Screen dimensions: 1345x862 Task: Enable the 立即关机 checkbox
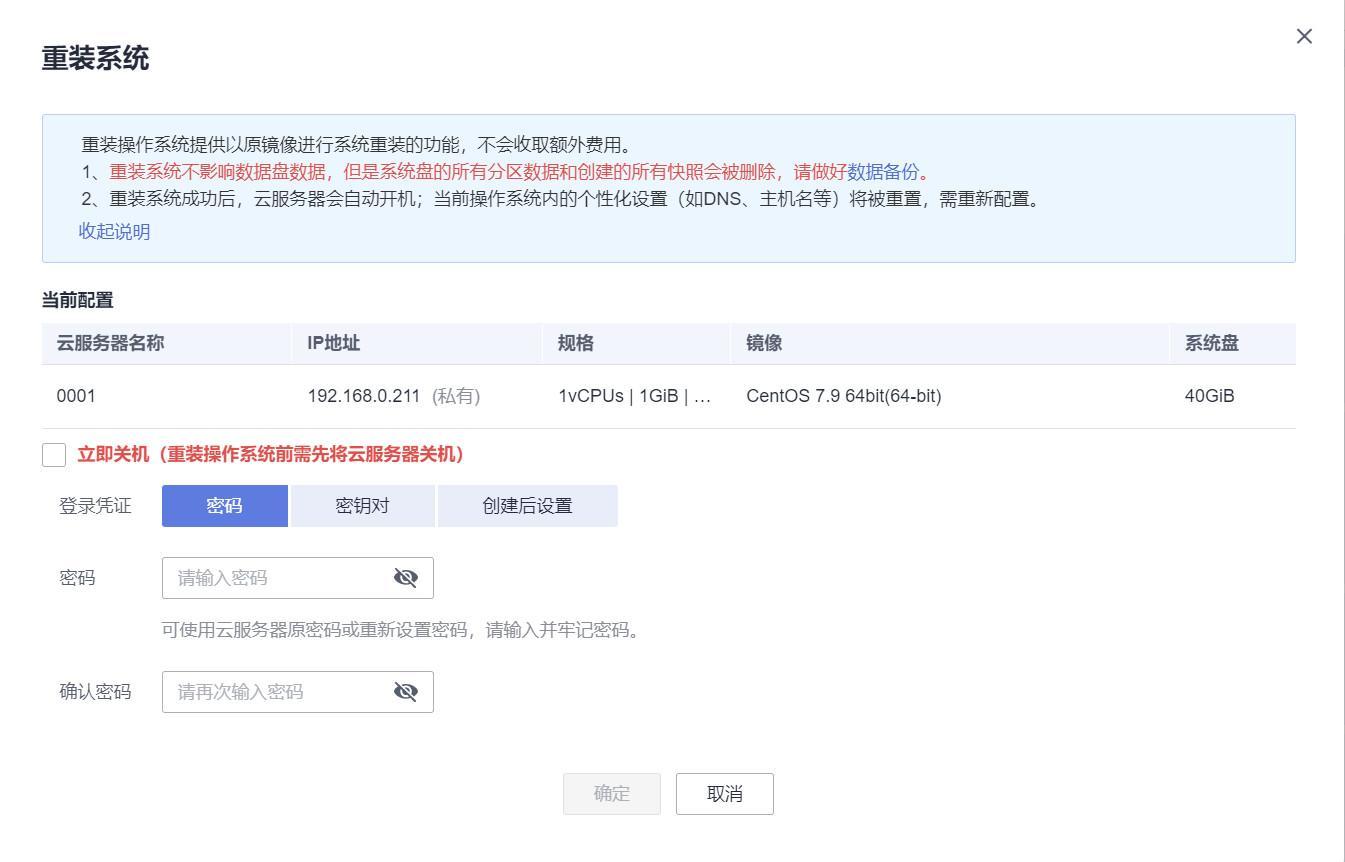pyautogui.click(x=54, y=455)
